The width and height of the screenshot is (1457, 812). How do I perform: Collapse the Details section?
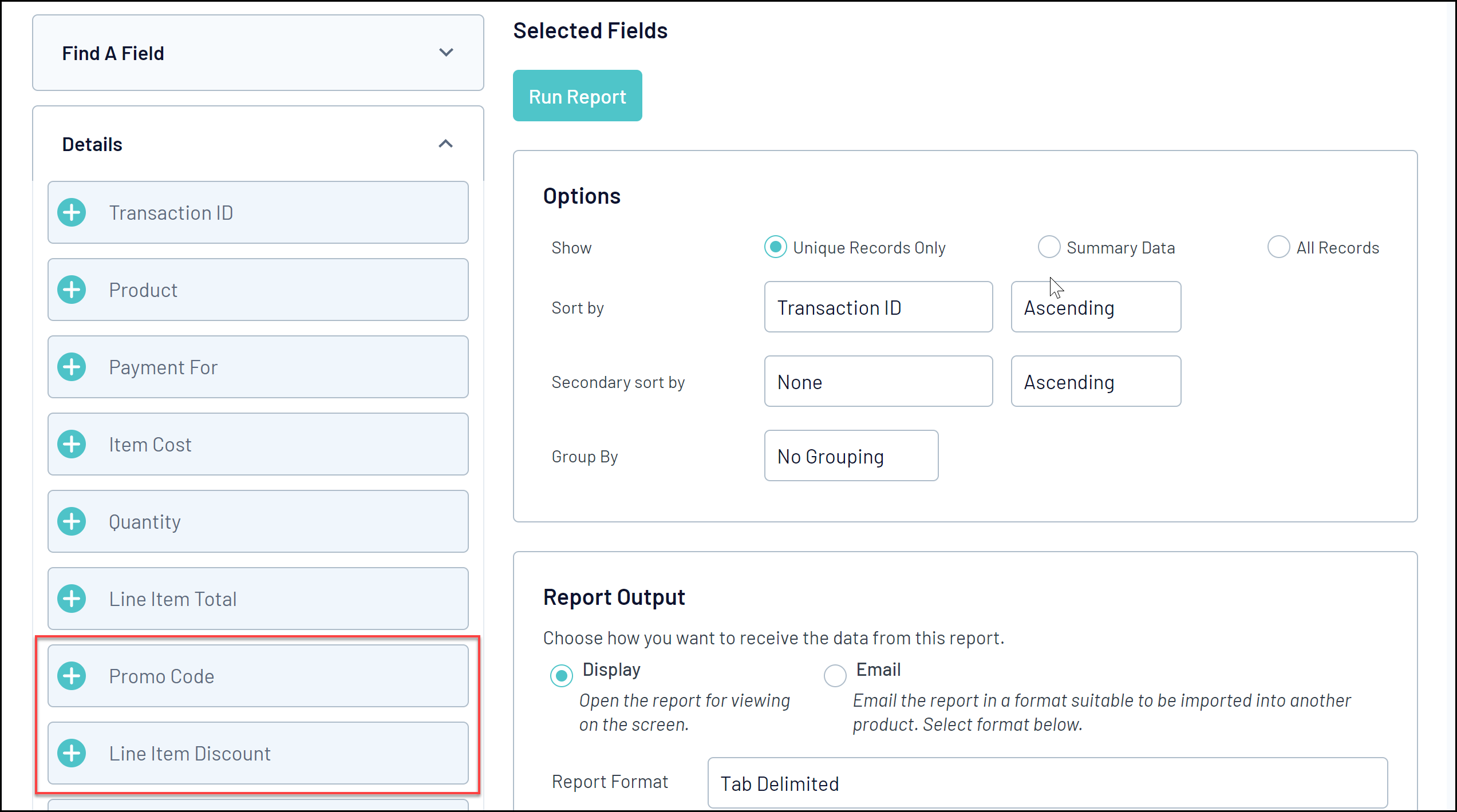click(446, 144)
